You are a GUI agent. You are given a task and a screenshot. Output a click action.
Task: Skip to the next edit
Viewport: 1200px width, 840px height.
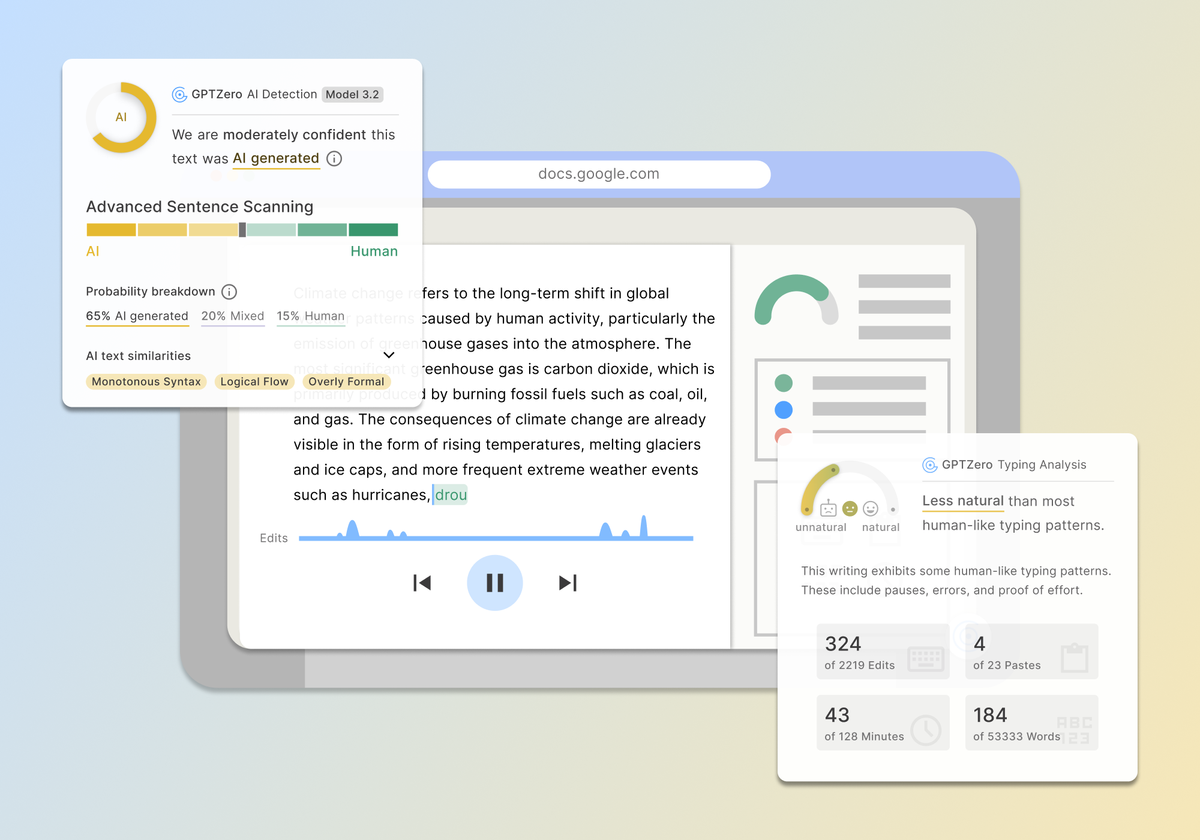click(567, 583)
